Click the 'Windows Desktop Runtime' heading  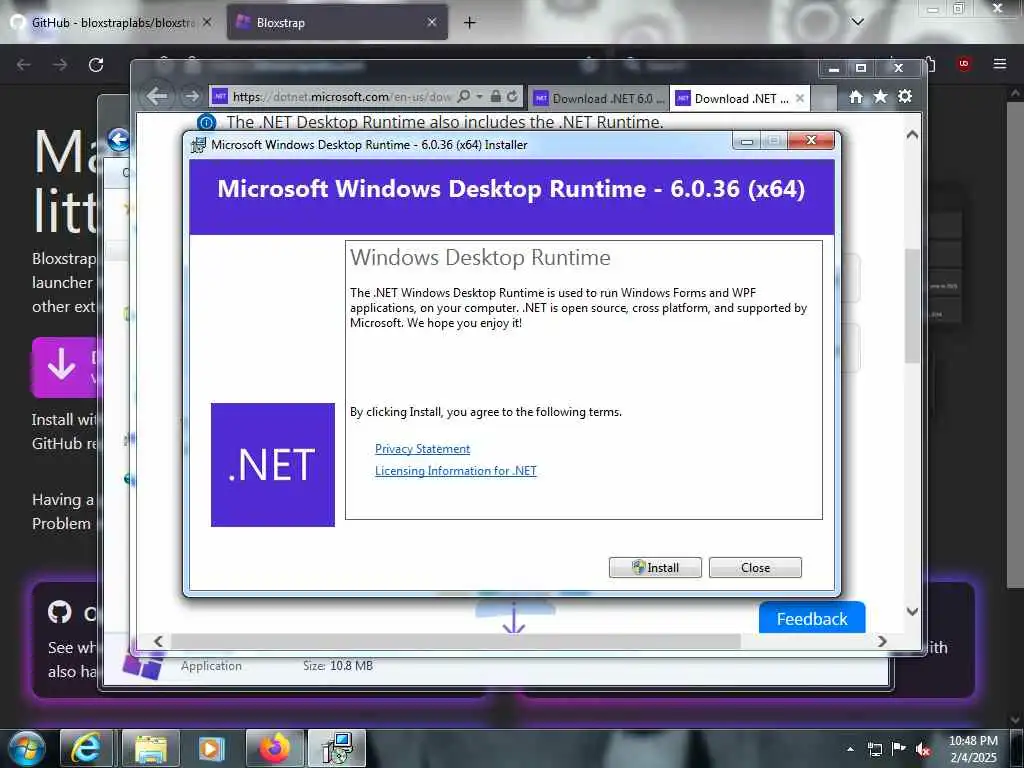coord(480,257)
